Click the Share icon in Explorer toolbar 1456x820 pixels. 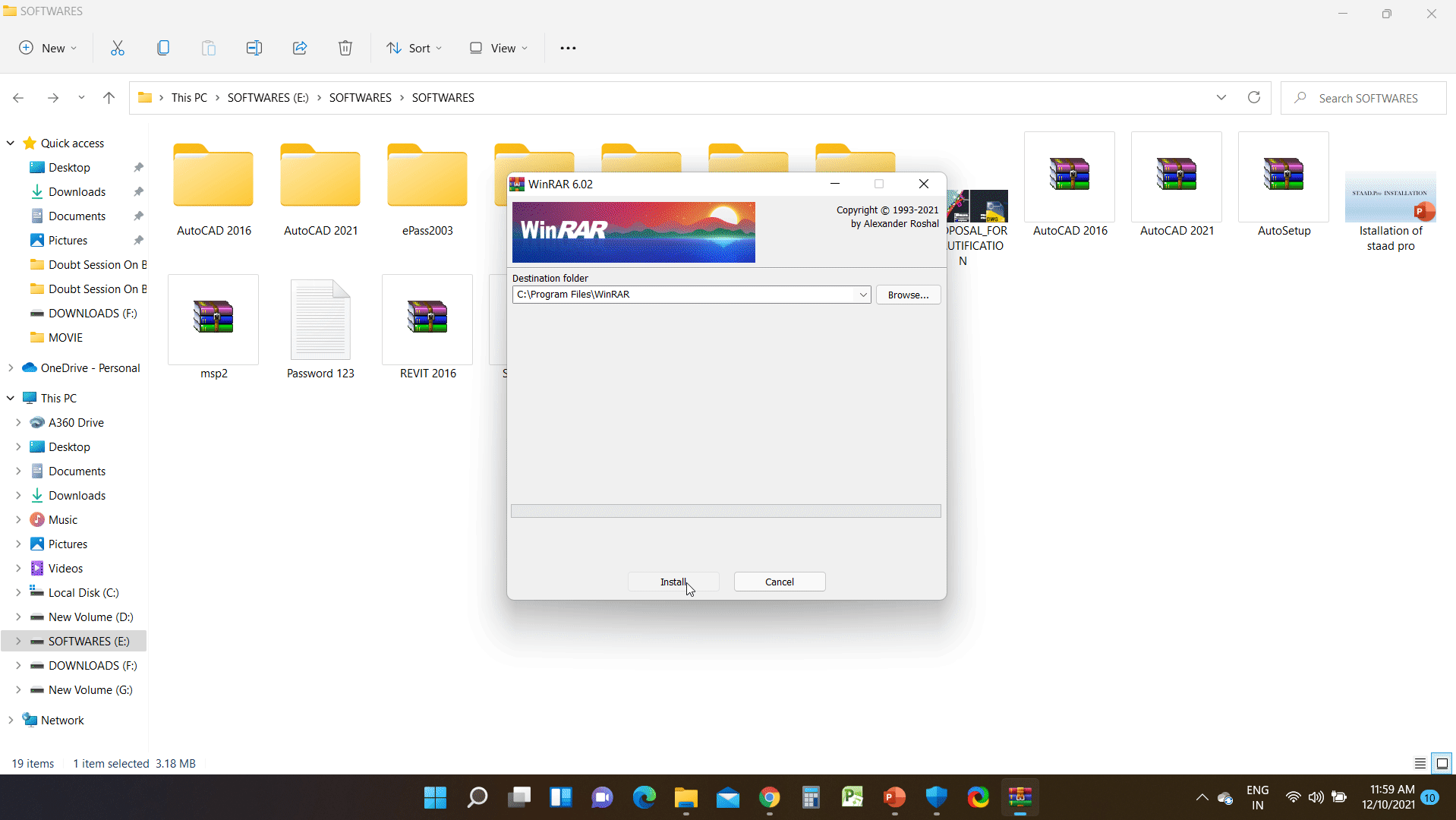300,48
